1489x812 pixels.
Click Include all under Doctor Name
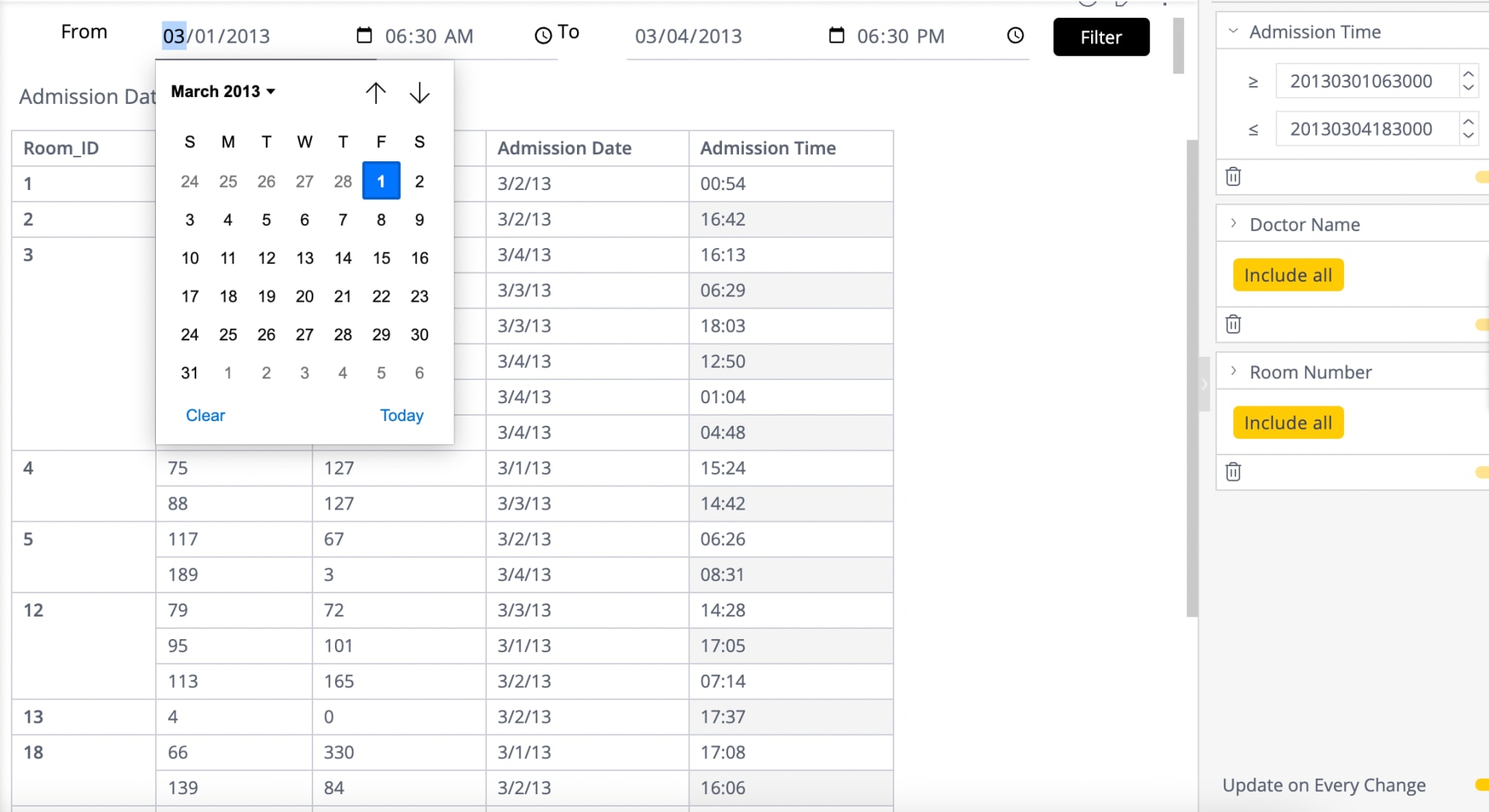click(x=1288, y=275)
